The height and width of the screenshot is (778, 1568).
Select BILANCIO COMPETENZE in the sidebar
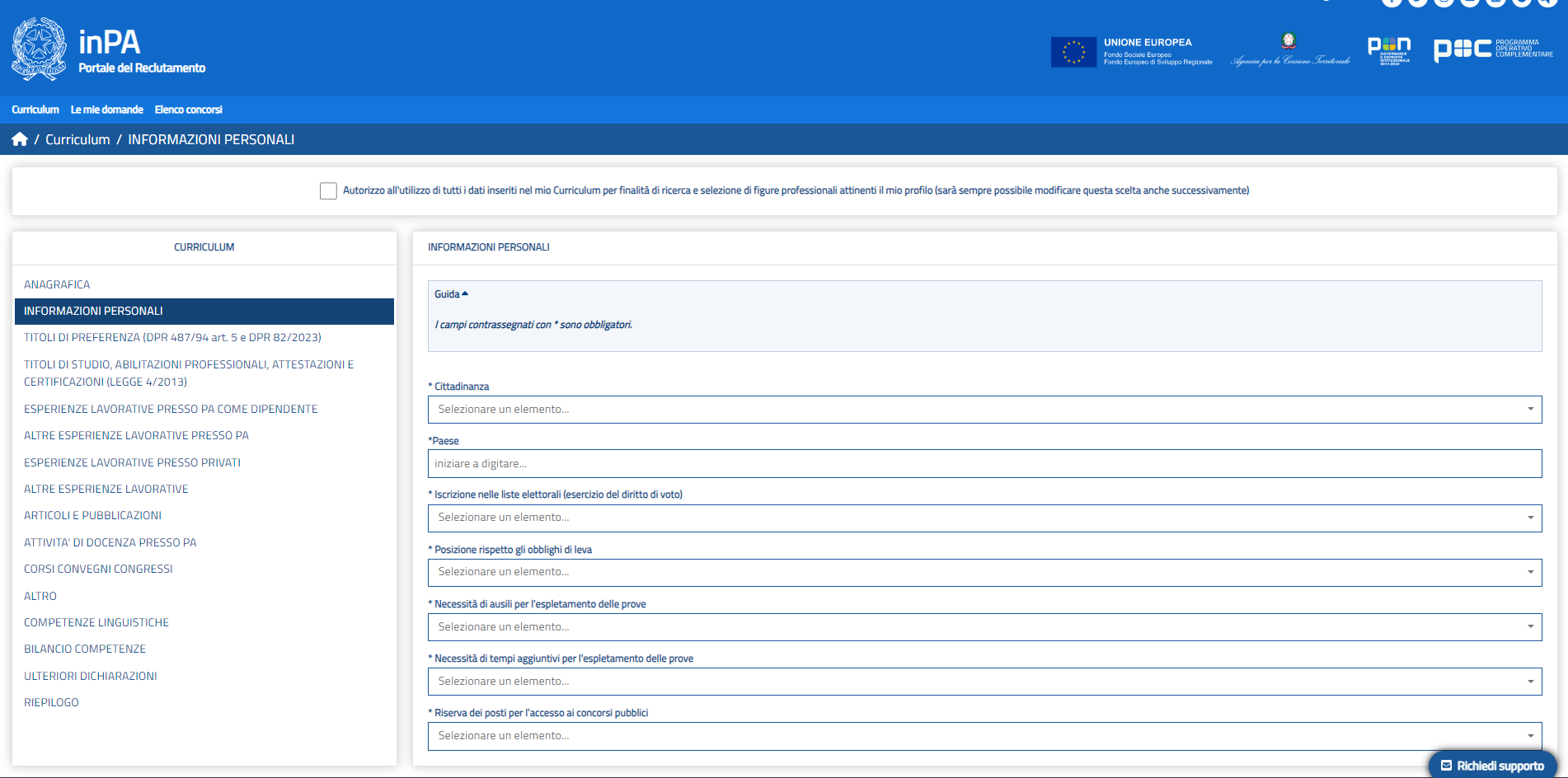pos(204,649)
